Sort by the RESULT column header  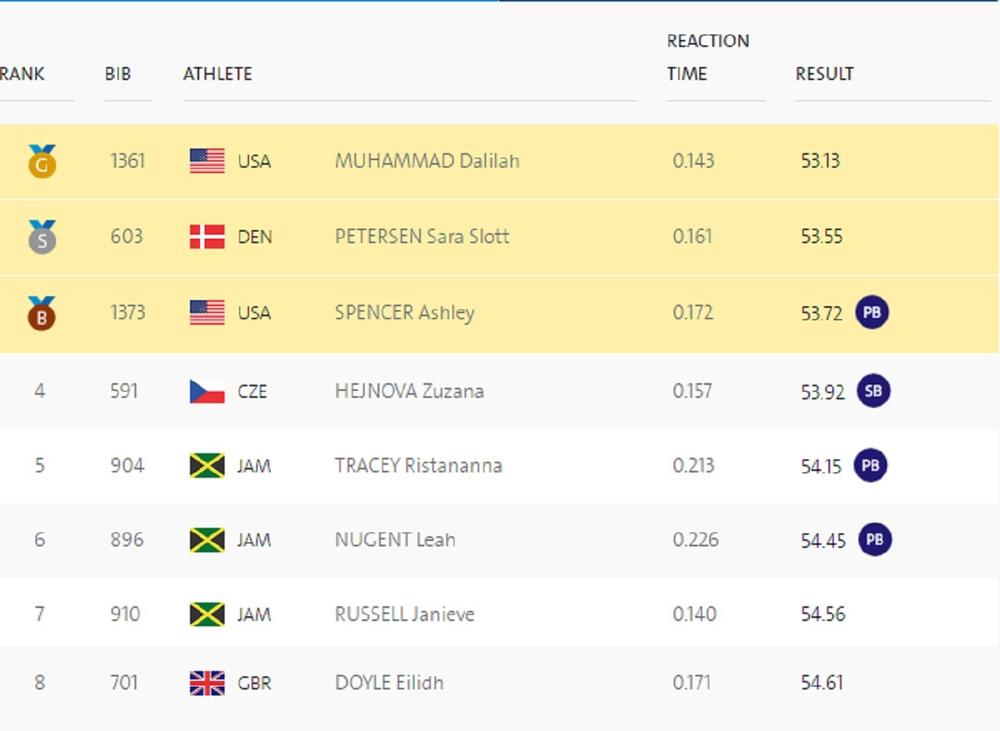825,74
